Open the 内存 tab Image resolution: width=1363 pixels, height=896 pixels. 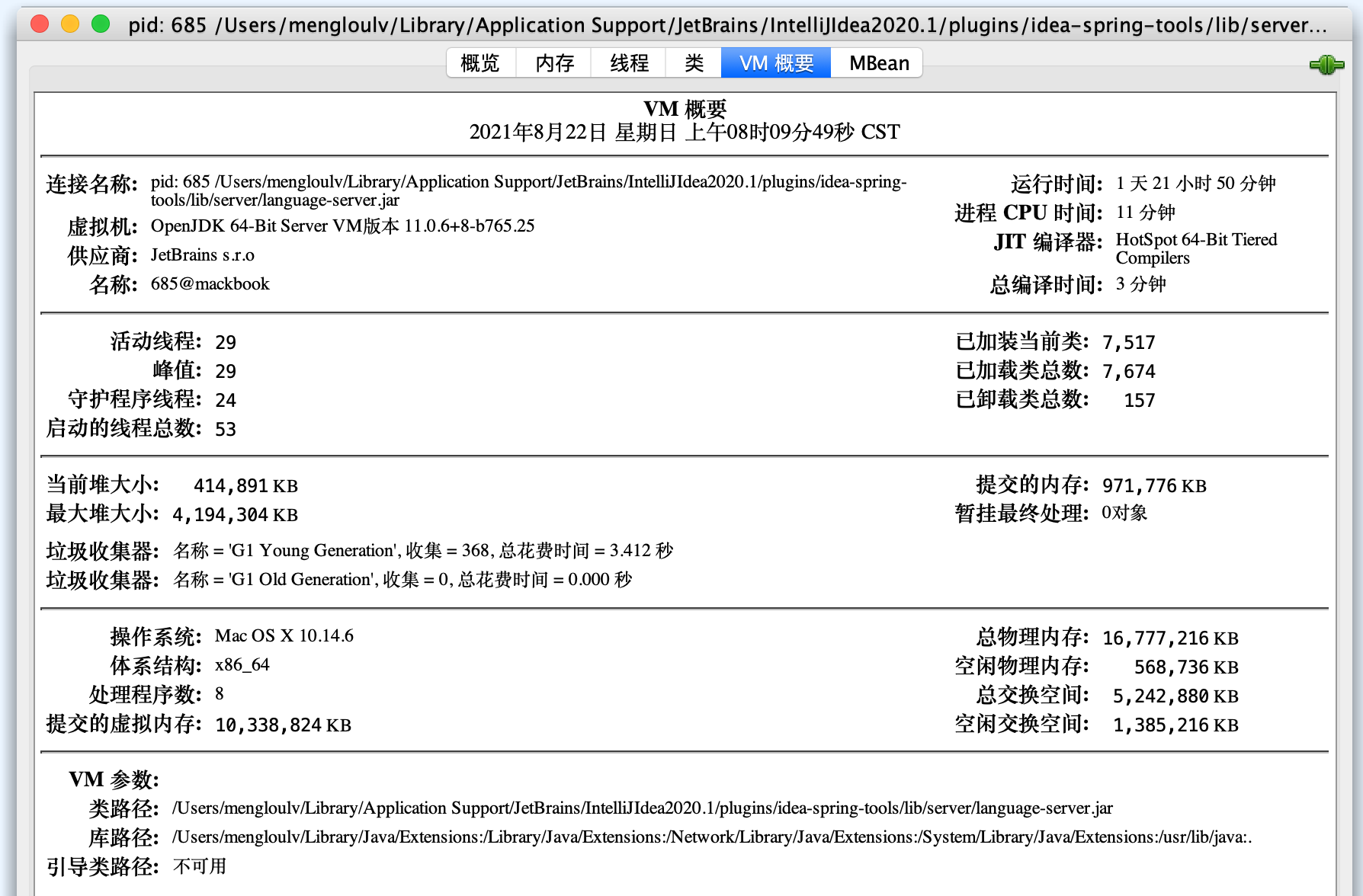[x=554, y=62]
